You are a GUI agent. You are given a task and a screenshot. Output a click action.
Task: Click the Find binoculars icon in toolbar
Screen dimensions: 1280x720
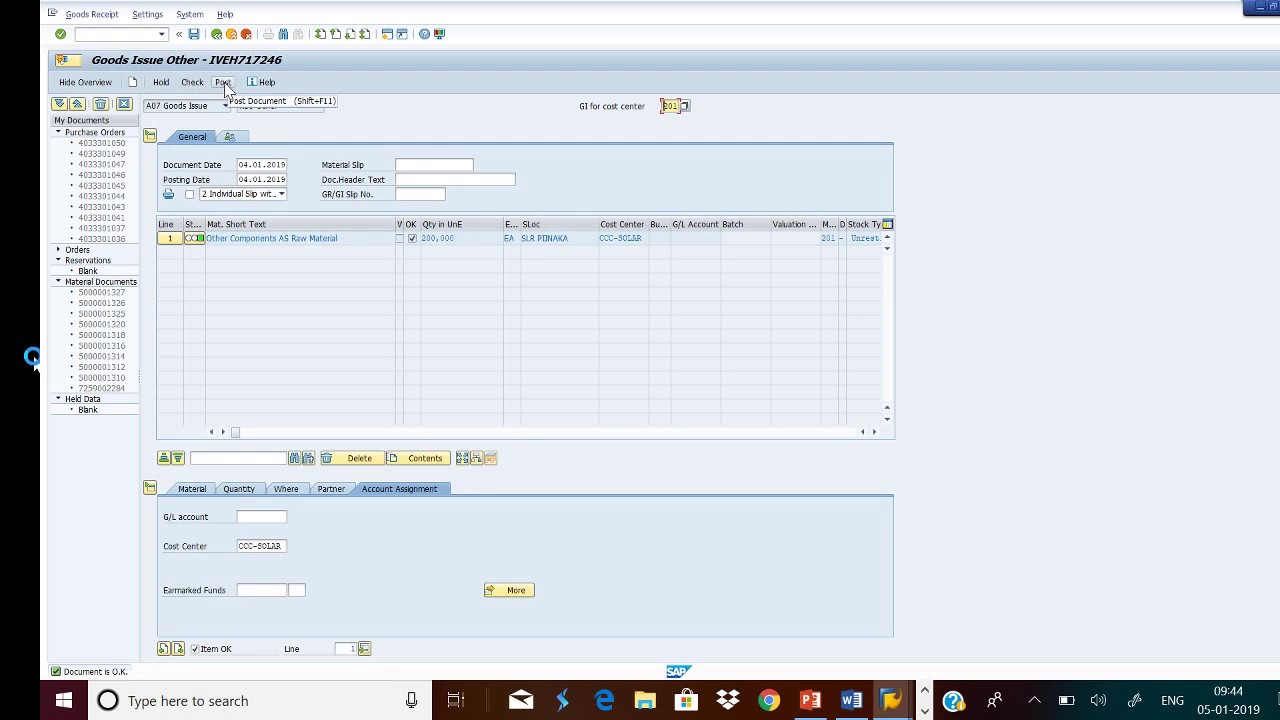pyautogui.click(x=283, y=34)
